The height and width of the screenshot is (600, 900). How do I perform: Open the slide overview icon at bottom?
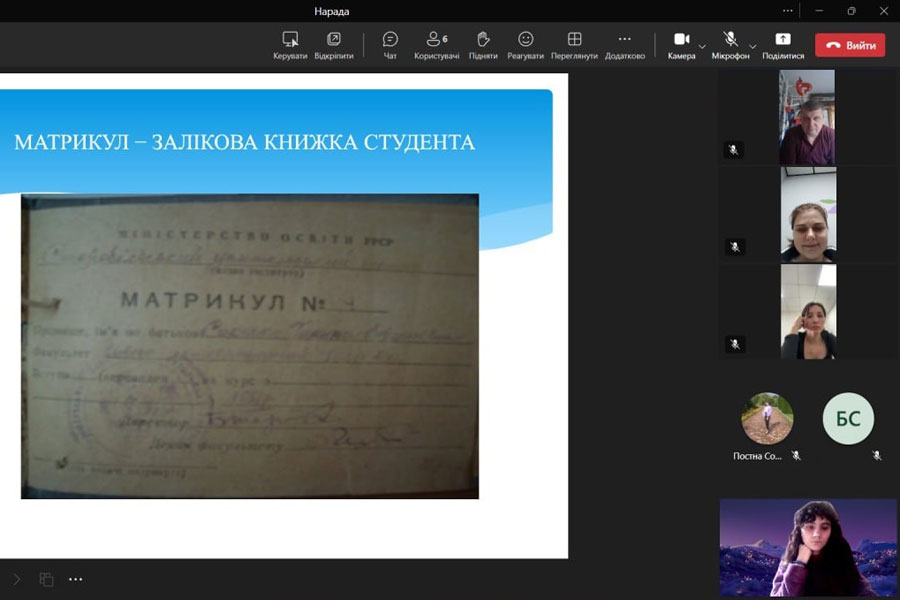[x=46, y=579]
